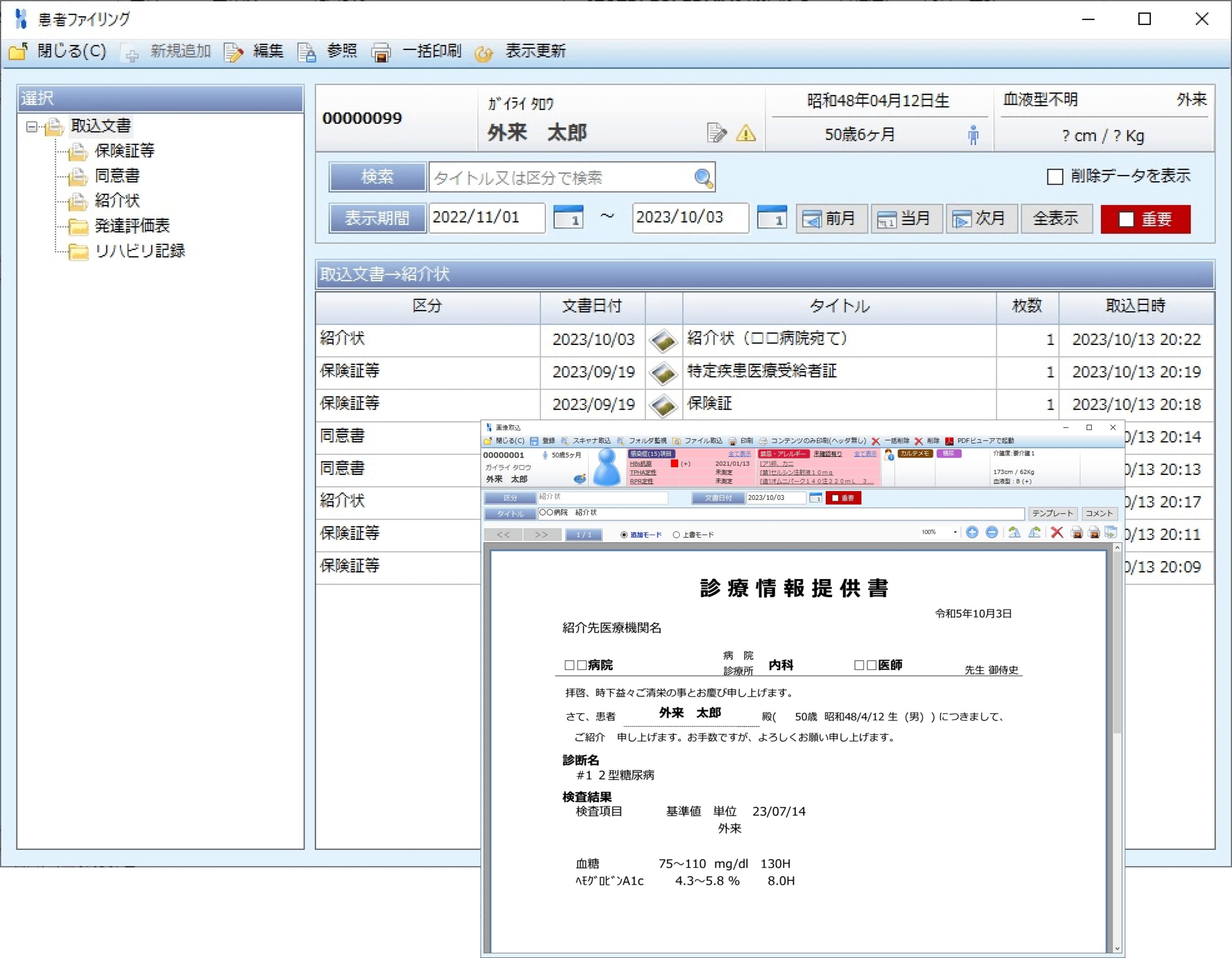Start 一括印刷 batch printing

pyautogui.click(x=431, y=51)
